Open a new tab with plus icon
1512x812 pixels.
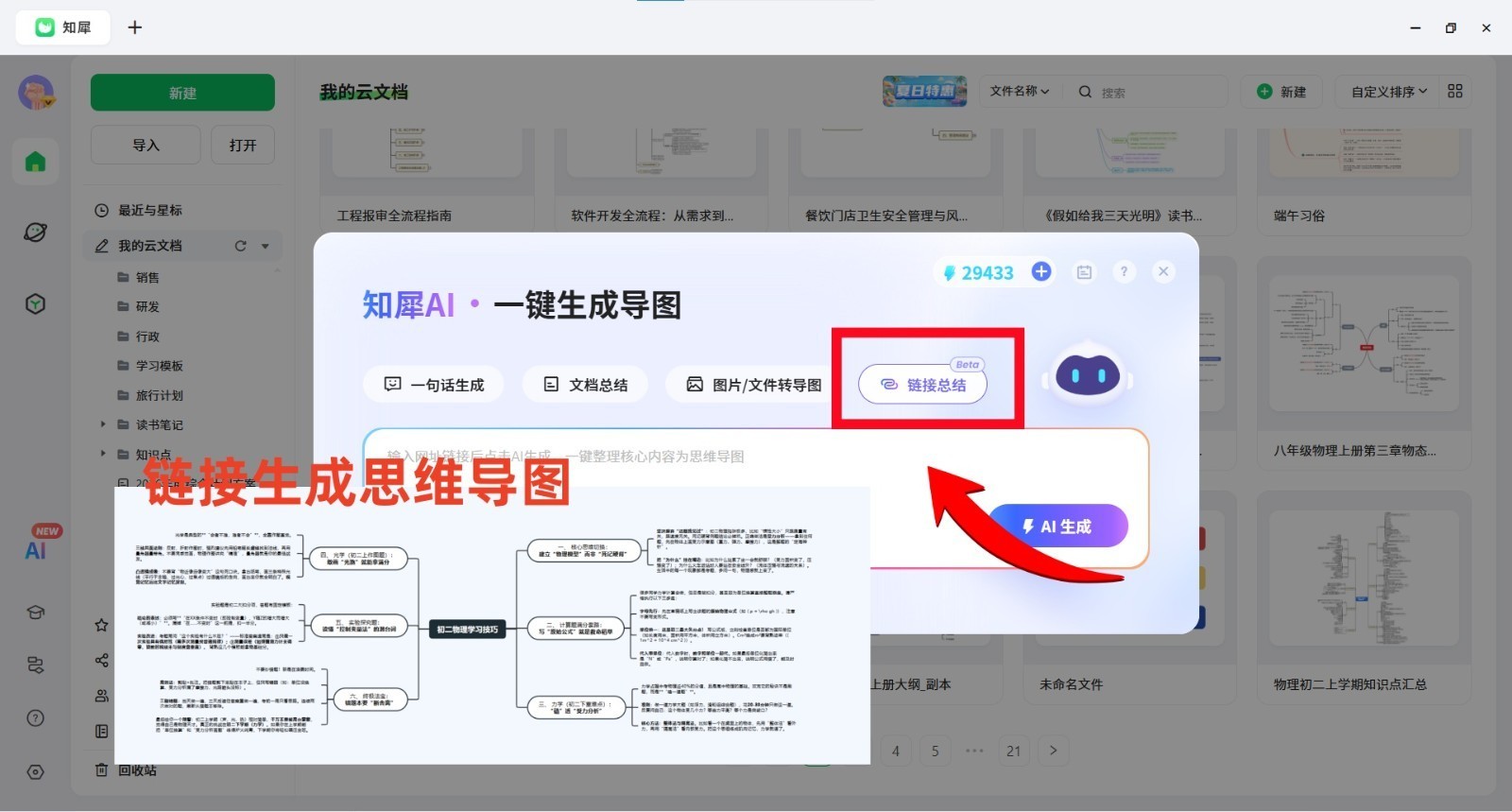[135, 27]
